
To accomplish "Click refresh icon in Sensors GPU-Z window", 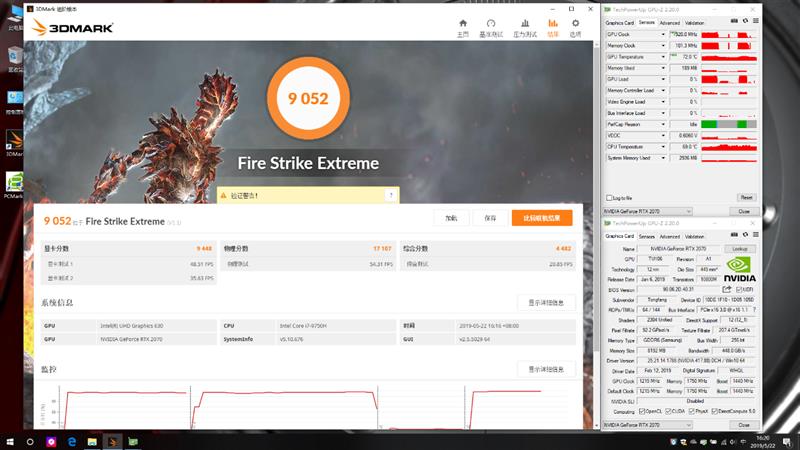I will (x=745, y=21).
